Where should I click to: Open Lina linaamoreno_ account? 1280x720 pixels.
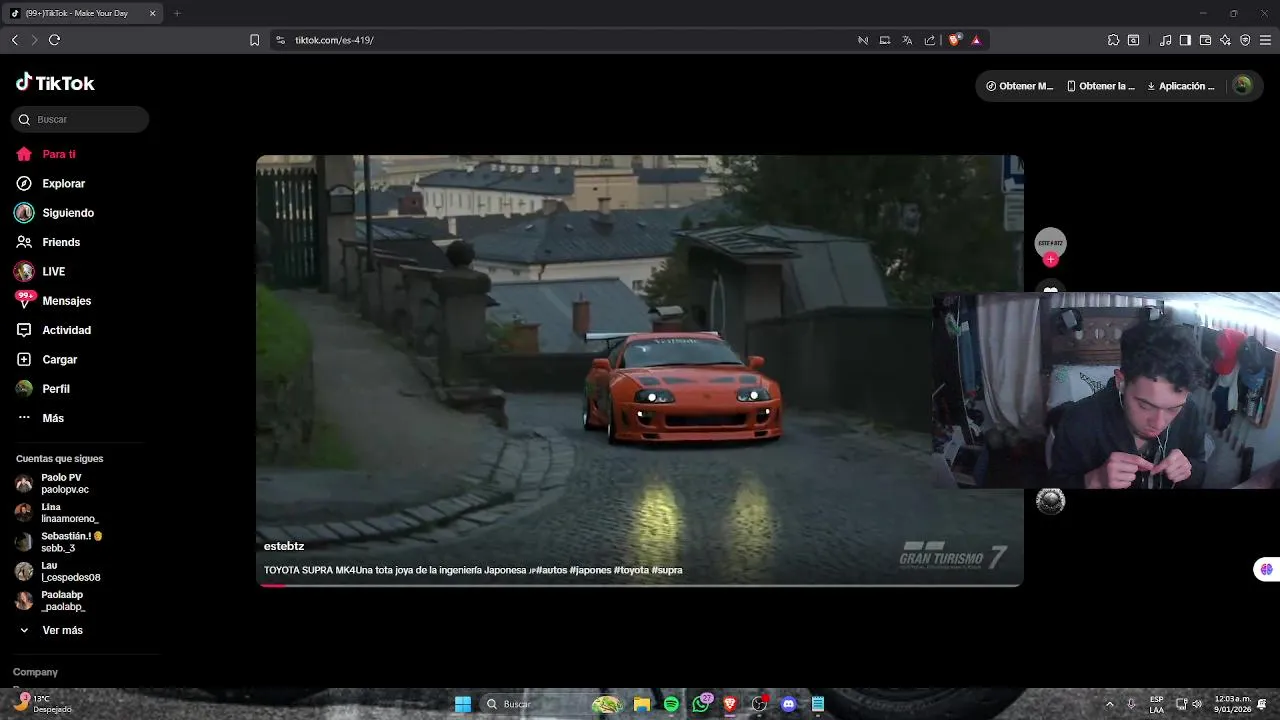[57, 513]
